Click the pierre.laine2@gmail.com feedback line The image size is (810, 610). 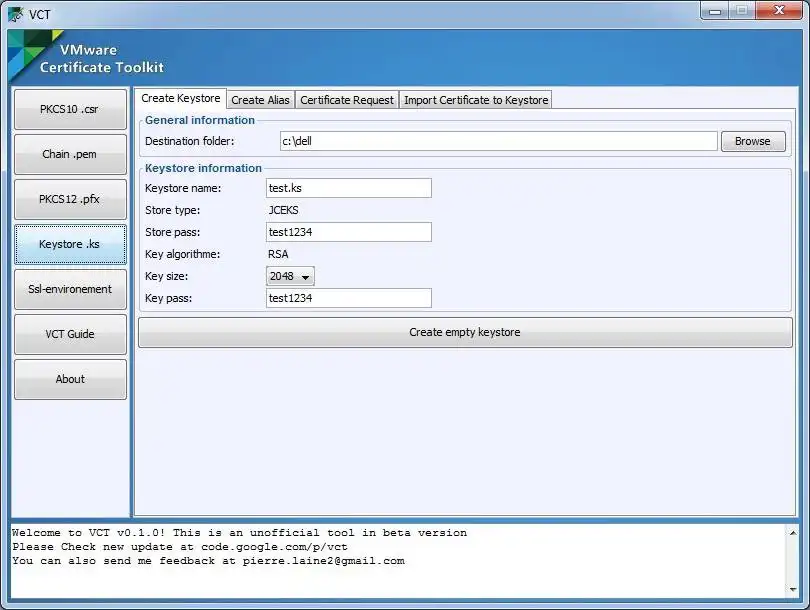[208, 560]
